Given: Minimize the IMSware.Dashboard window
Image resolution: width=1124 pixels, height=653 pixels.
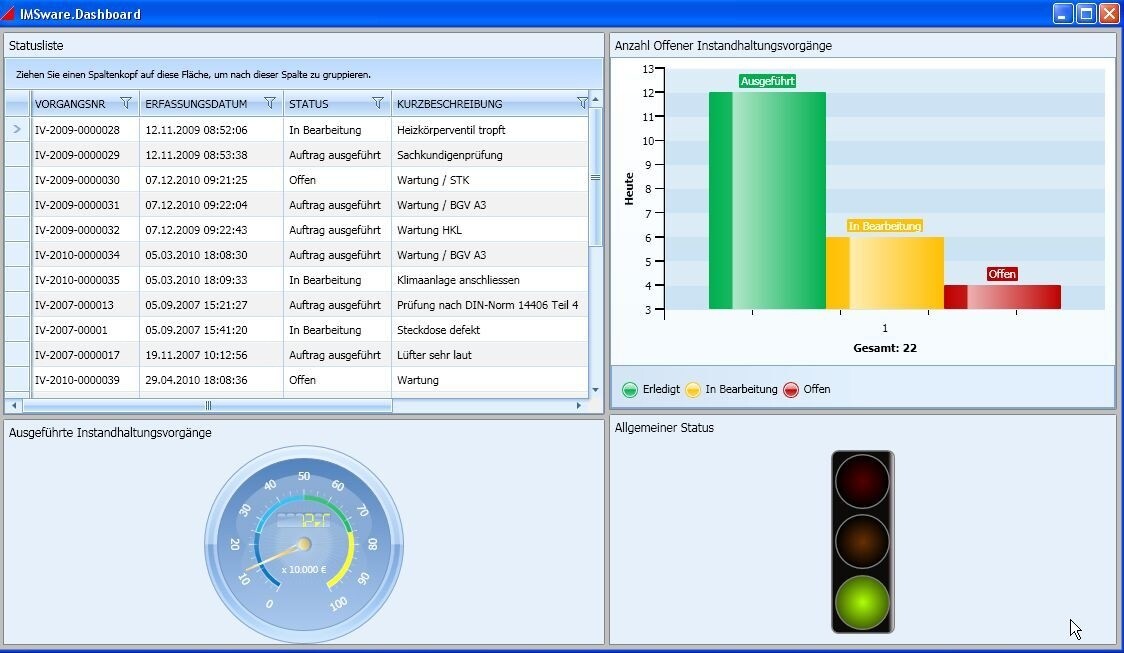Looking at the screenshot, I should pyautogui.click(x=1063, y=13).
